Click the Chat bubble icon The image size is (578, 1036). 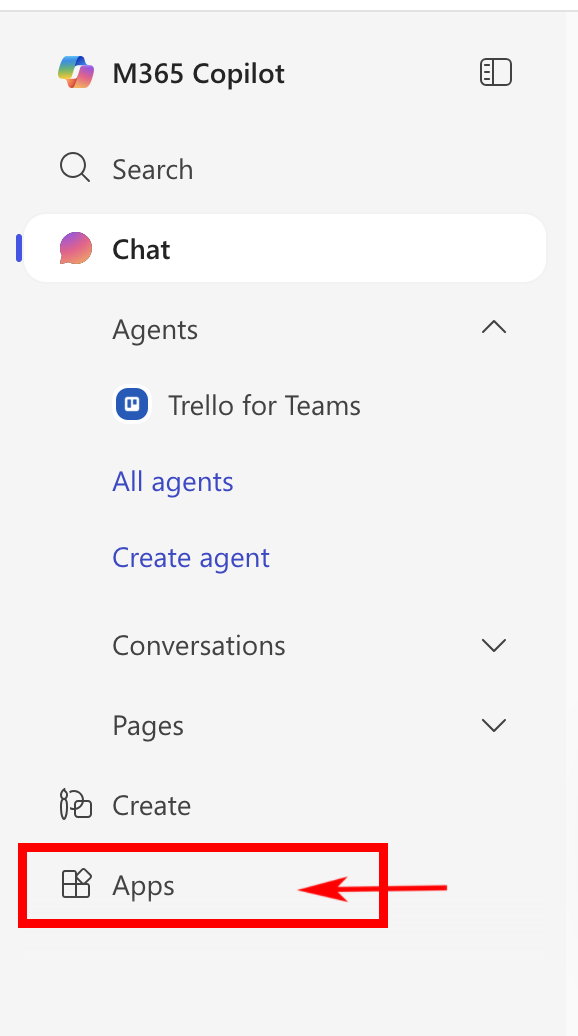[76, 248]
